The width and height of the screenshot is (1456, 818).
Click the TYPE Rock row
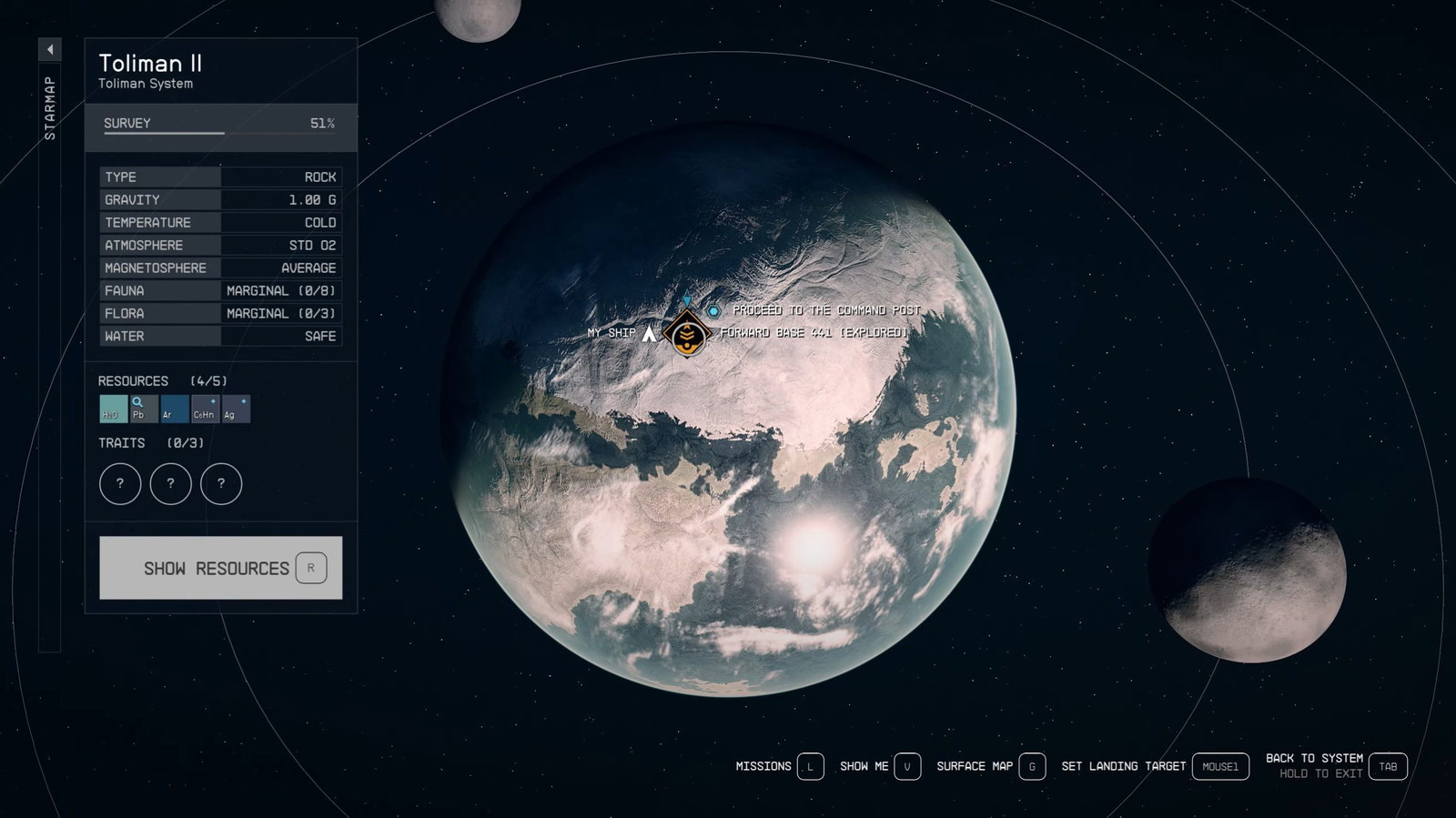(x=221, y=177)
